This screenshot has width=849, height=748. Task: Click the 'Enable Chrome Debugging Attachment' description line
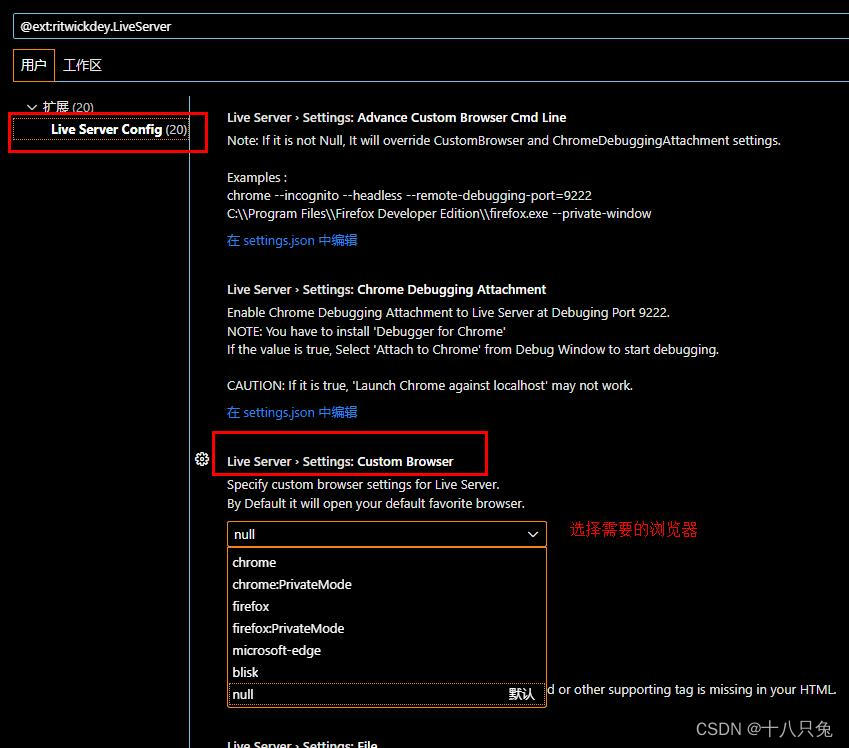coord(448,313)
